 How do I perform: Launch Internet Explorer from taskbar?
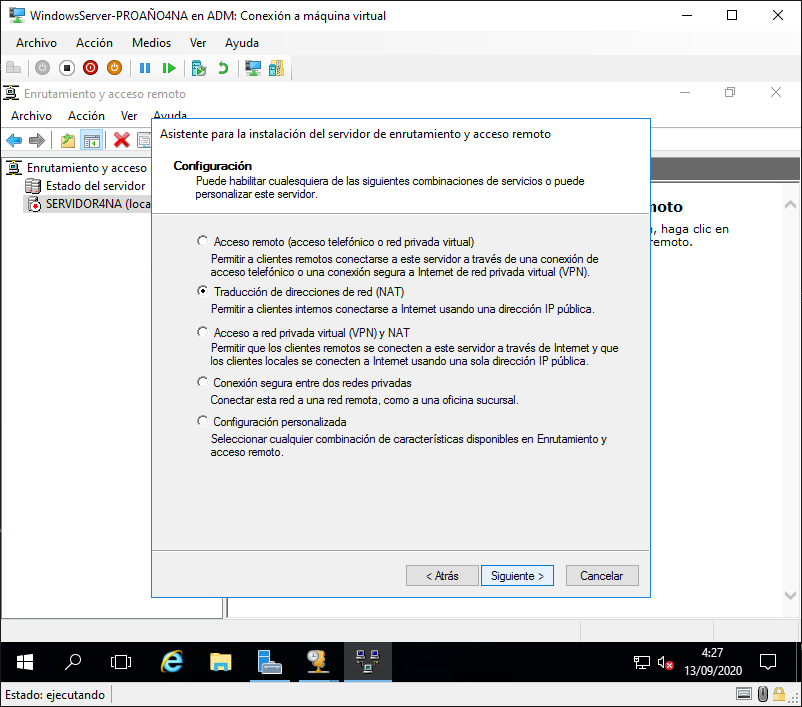click(x=172, y=662)
